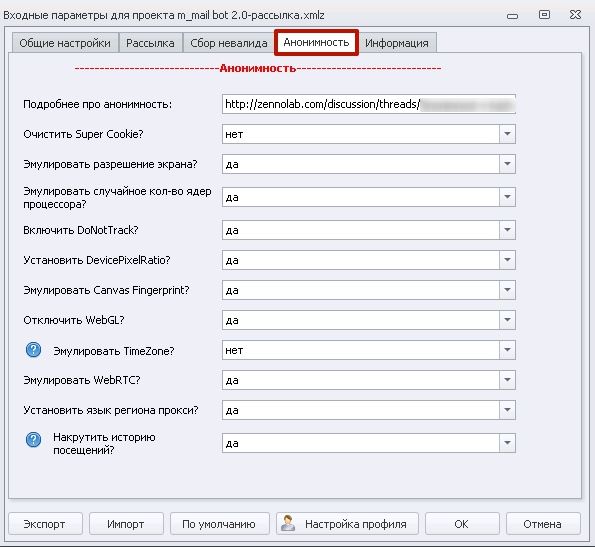Open Накрутить историю посещений dropdown arrow
Image resolution: width=595 pixels, height=547 pixels.
(507, 443)
